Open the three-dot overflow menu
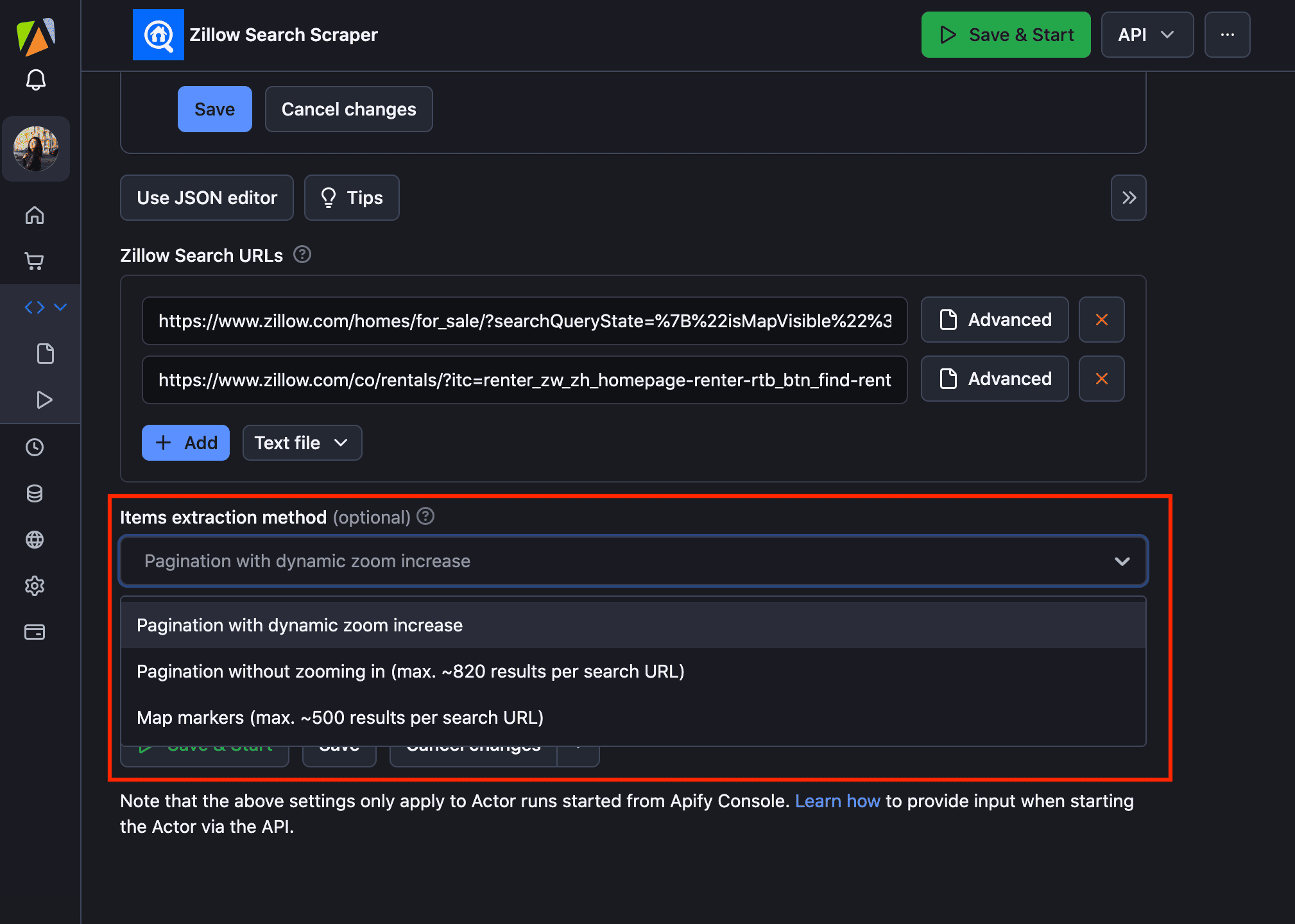Viewport: 1295px width, 924px height. point(1226,35)
